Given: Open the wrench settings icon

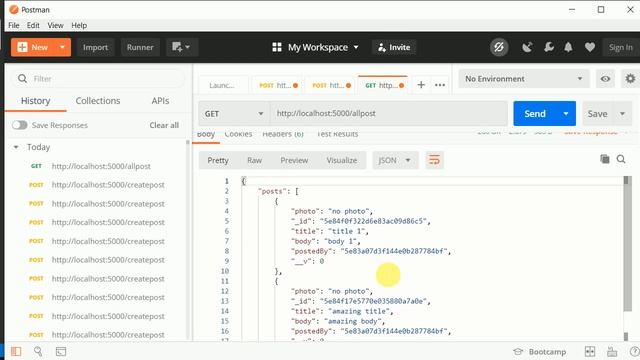Looking at the screenshot, I should [x=549, y=47].
